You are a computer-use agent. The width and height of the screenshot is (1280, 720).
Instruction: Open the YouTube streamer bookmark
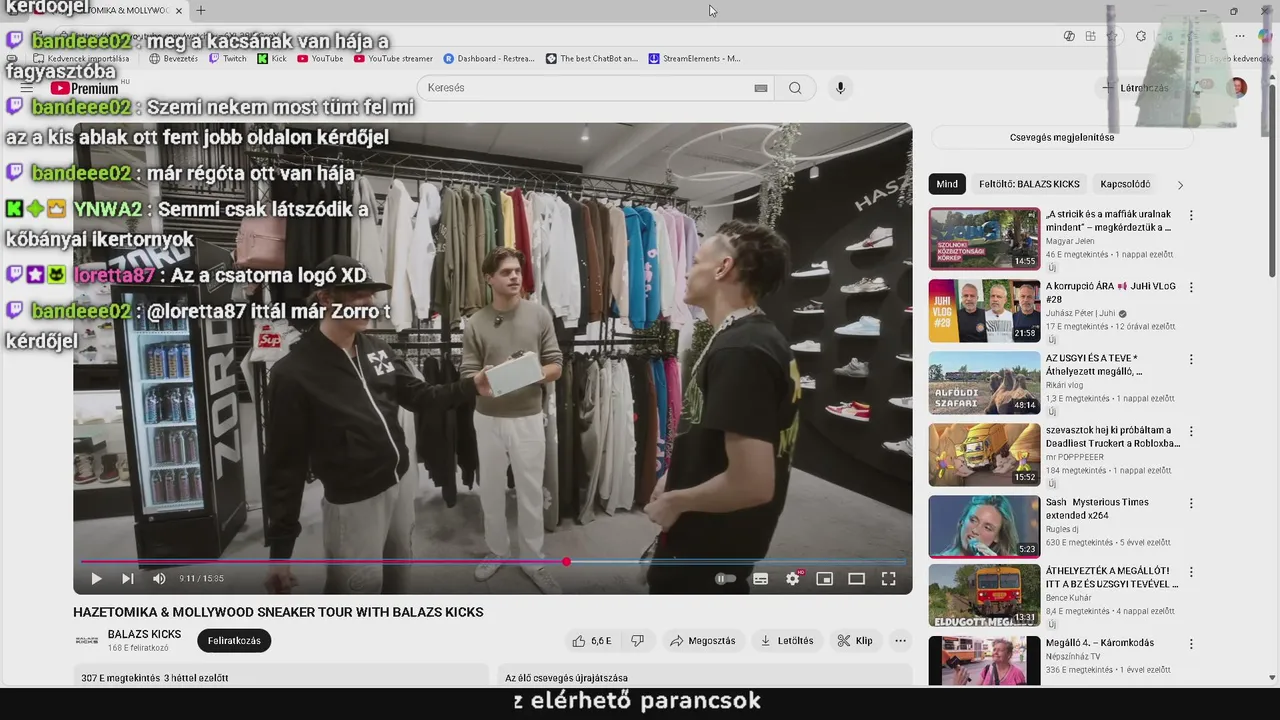pyautogui.click(x=393, y=58)
